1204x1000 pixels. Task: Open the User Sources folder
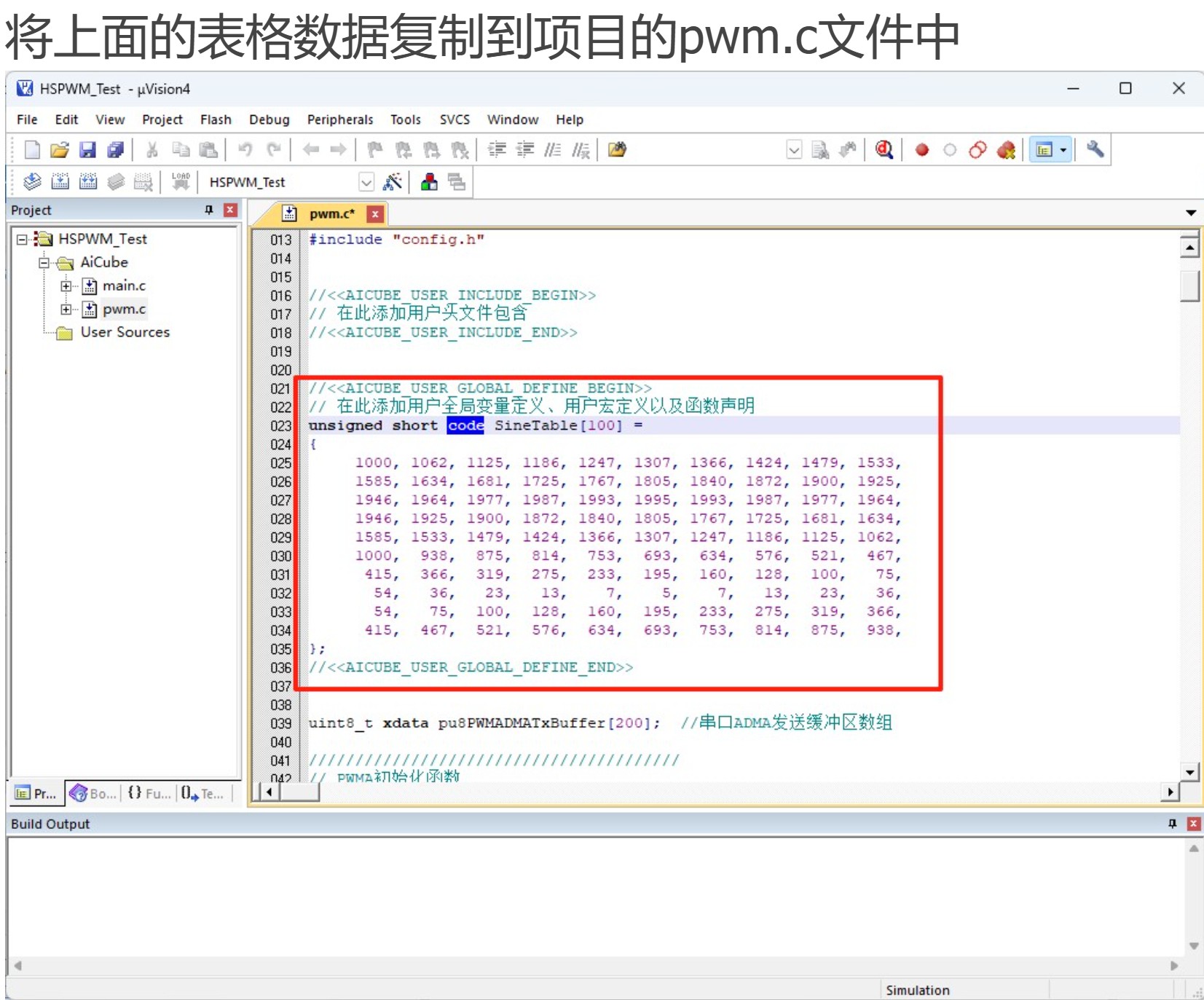coord(125,332)
